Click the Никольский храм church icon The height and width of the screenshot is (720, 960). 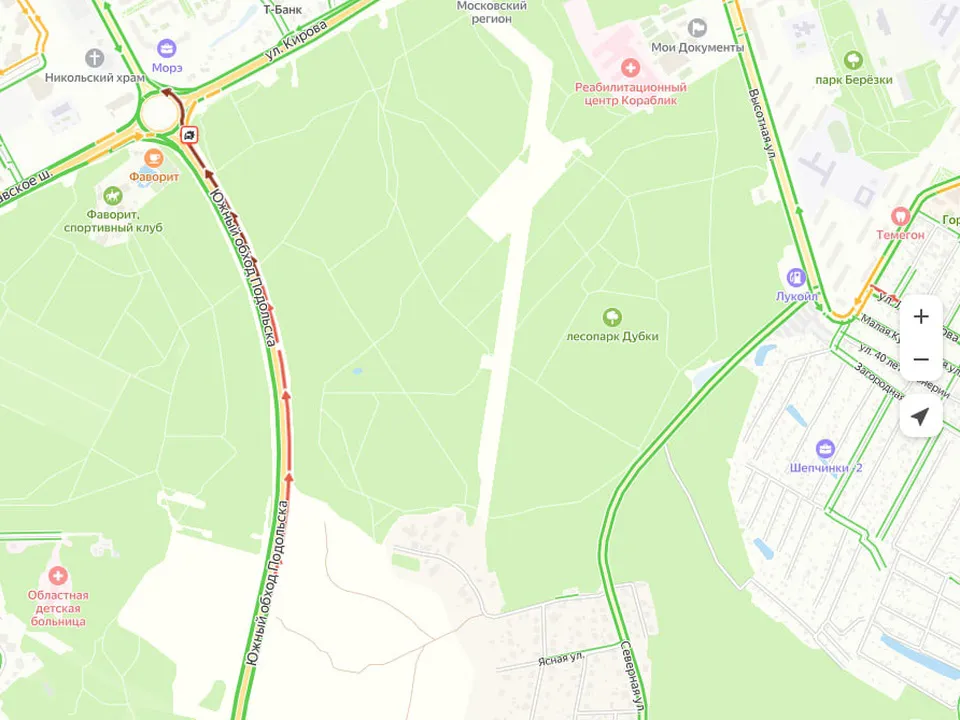94,59
